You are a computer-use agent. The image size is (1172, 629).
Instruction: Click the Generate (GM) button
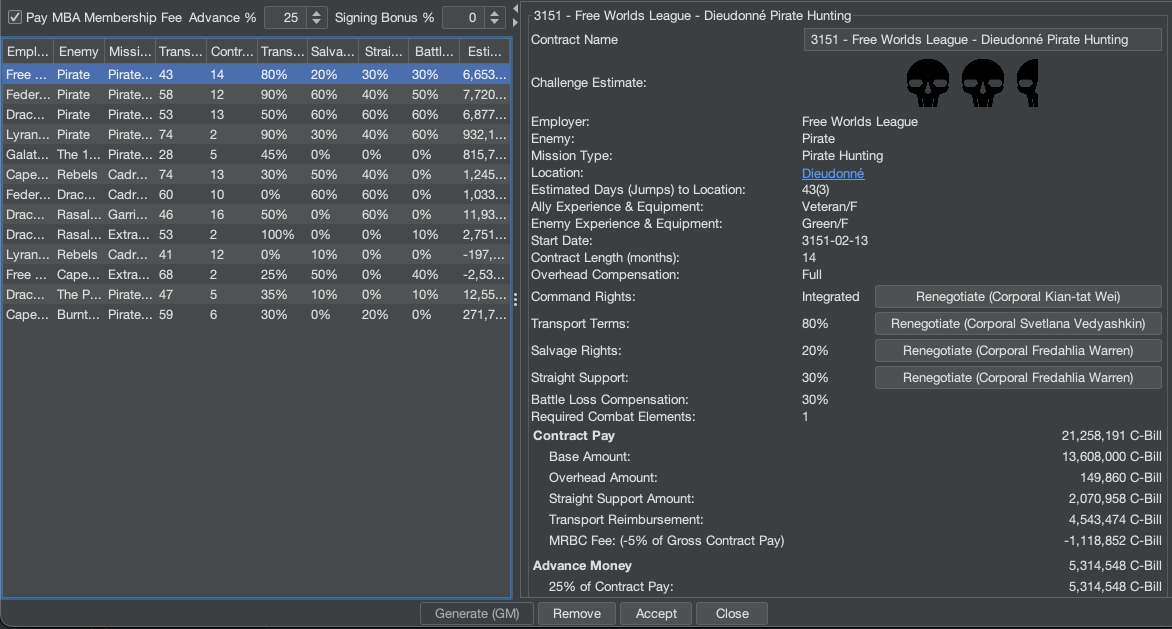(x=477, y=613)
